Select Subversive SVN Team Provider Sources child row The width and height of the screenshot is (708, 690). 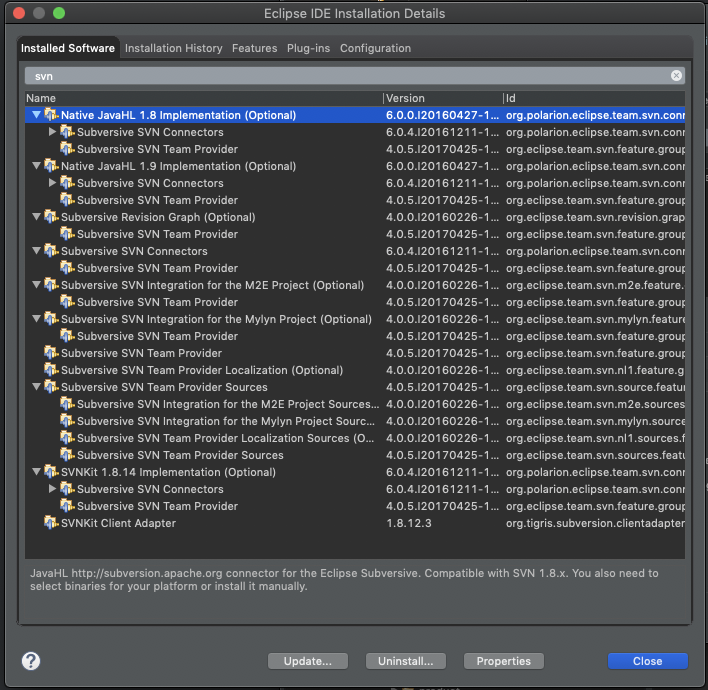click(355, 455)
